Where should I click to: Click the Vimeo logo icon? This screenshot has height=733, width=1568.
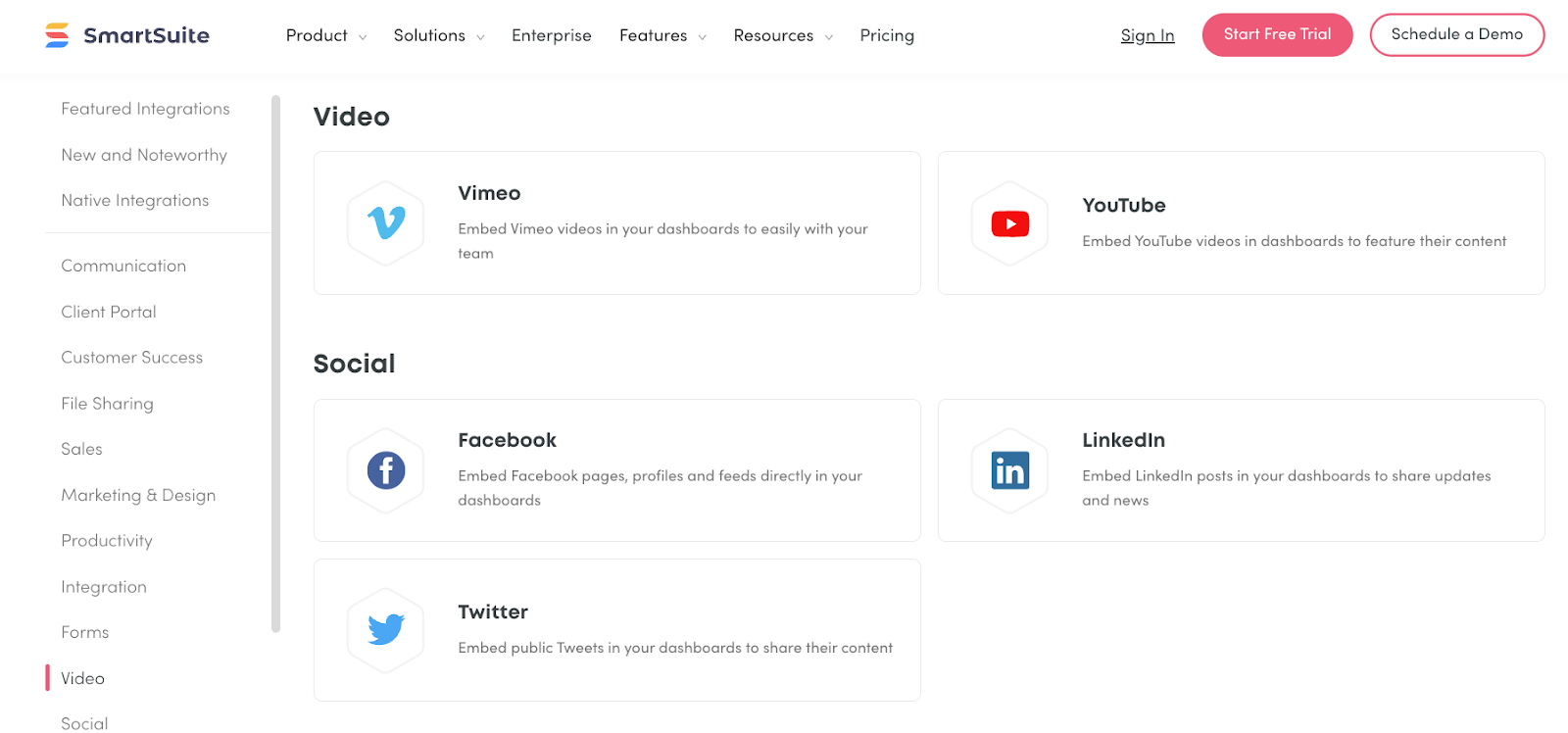[386, 223]
